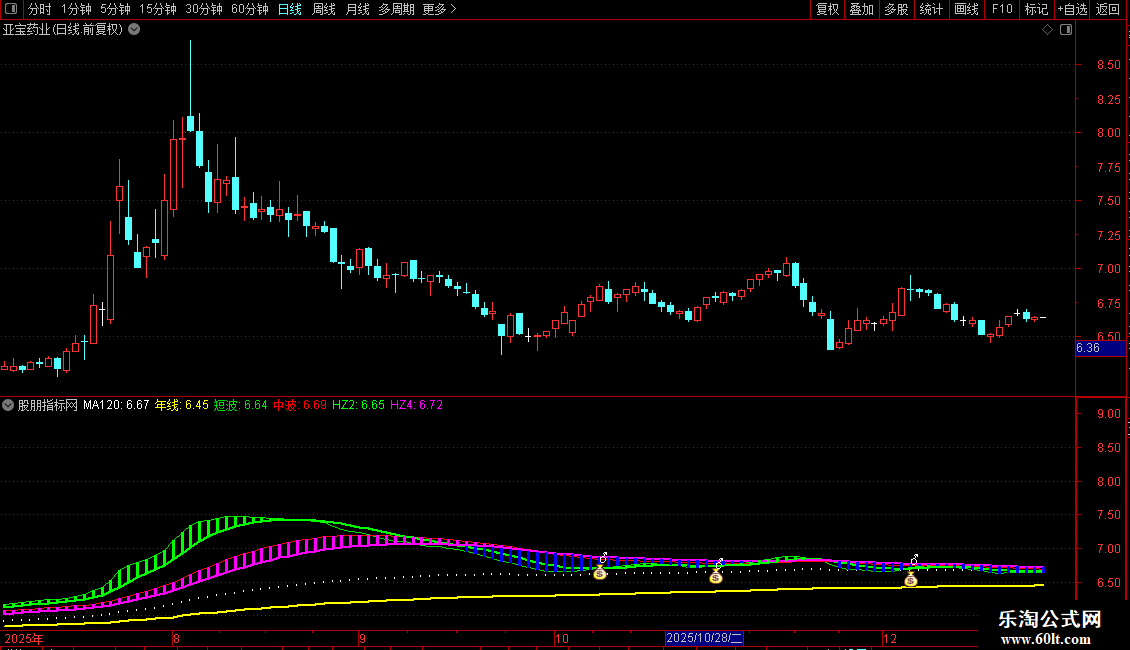Open the 多周期 multi-period view
The image size is (1130, 650).
click(x=396, y=9)
